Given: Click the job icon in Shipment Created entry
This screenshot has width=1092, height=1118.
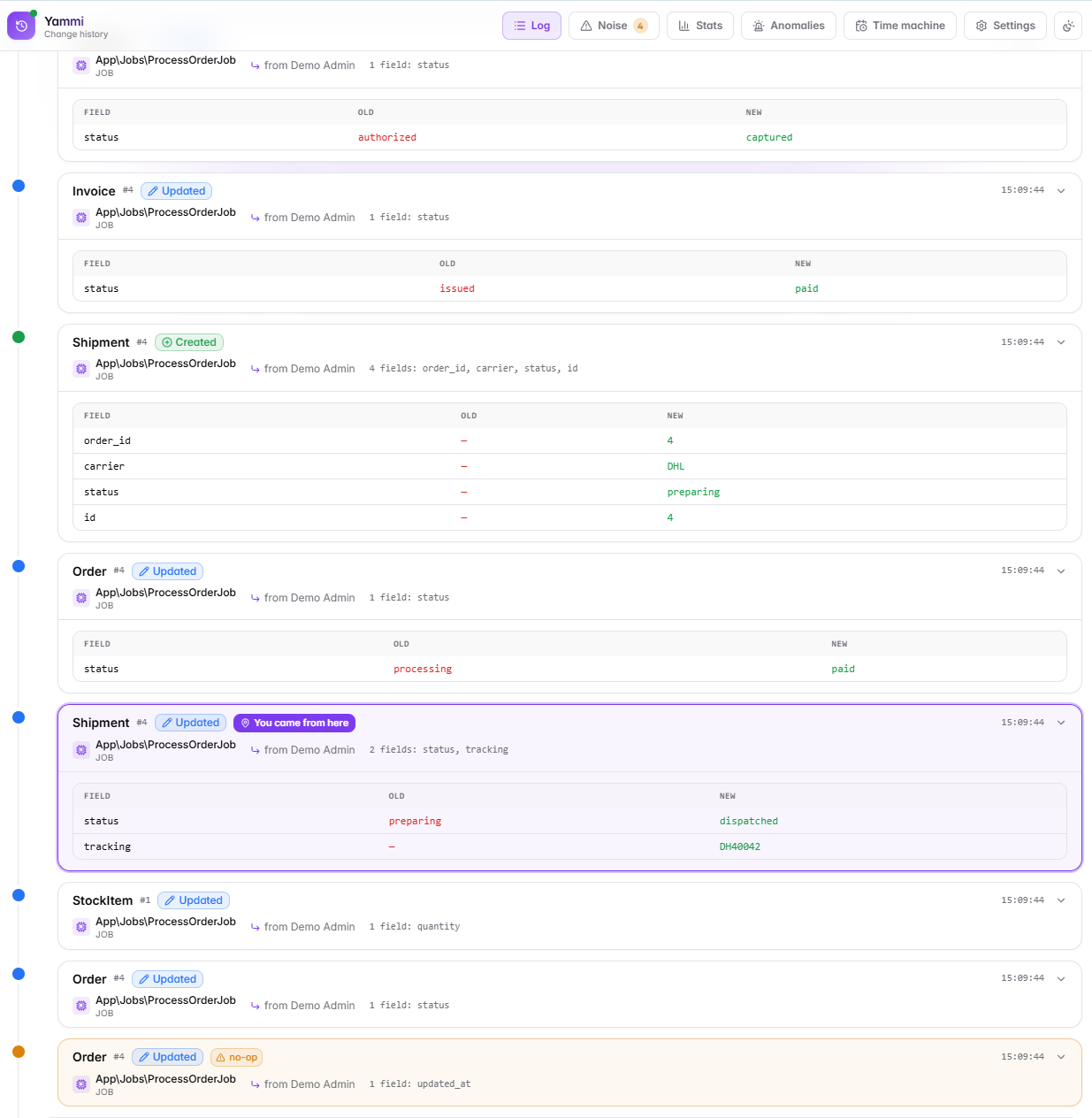Looking at the screenshot, I should pos(81,369).
